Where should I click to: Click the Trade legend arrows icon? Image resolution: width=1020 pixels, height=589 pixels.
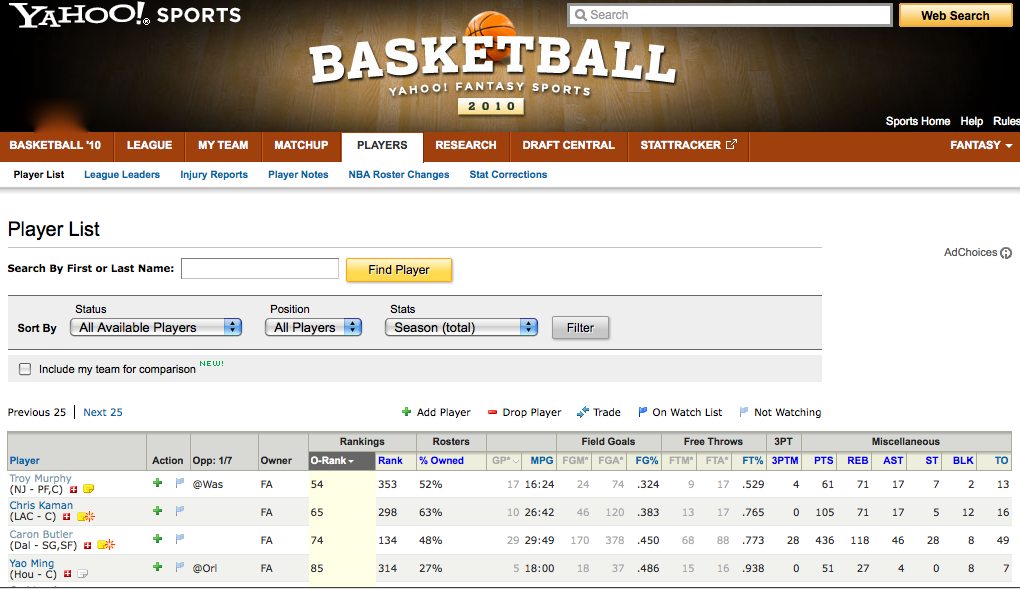click(583, 411)
